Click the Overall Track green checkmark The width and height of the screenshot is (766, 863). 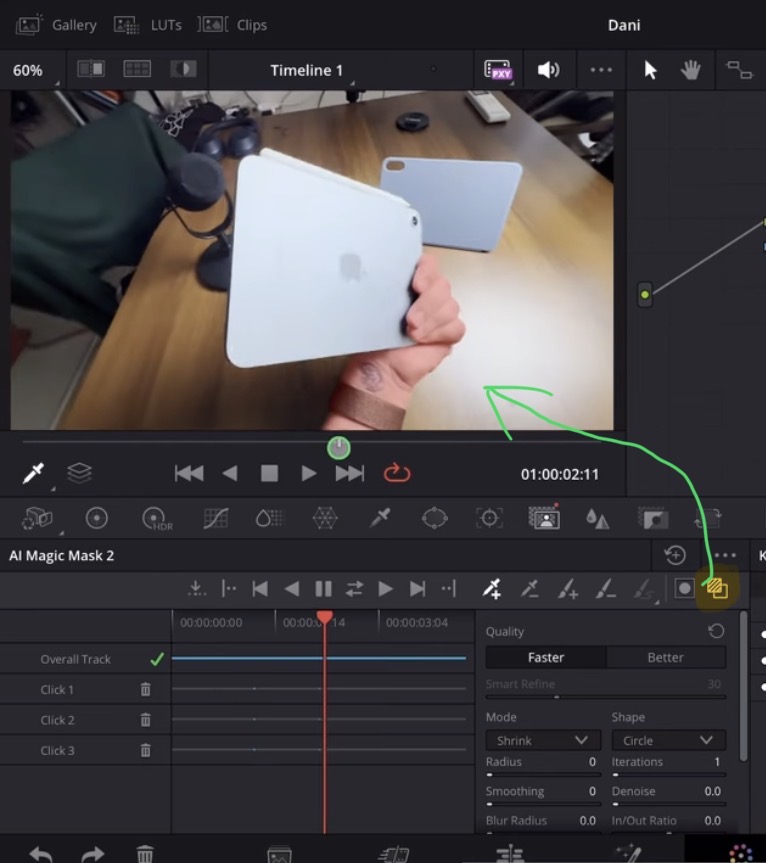click(x=157, y=659)
